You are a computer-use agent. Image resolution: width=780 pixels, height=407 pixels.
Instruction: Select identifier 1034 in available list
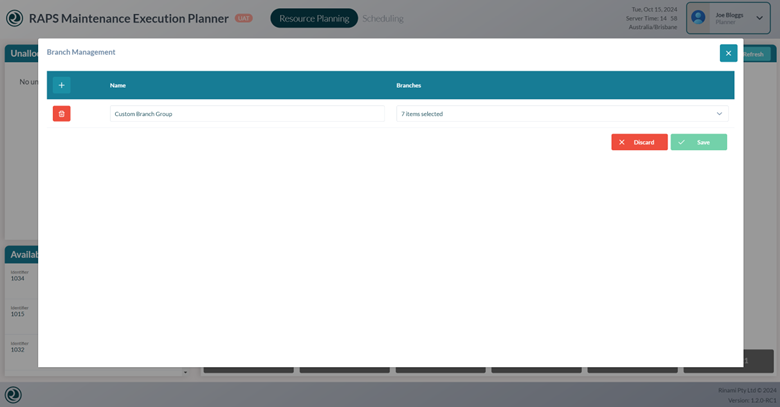tap(18, 278)
